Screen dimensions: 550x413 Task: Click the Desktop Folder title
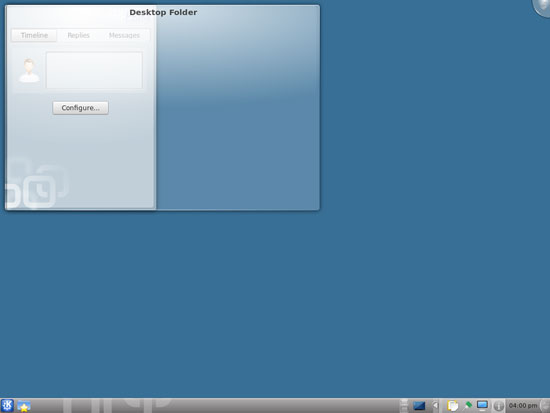point(163,12)
